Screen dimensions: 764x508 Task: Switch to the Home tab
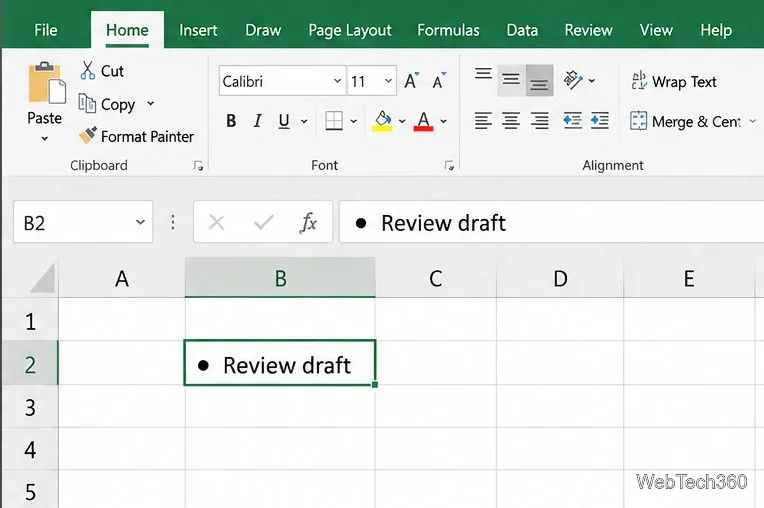click(127, 30)
